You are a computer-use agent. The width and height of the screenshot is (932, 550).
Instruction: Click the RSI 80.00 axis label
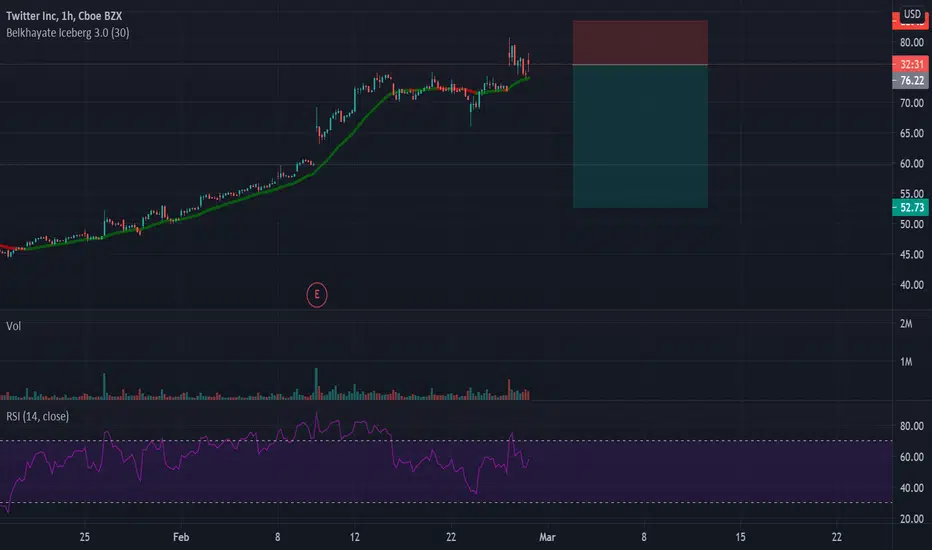tap(912, 426)
